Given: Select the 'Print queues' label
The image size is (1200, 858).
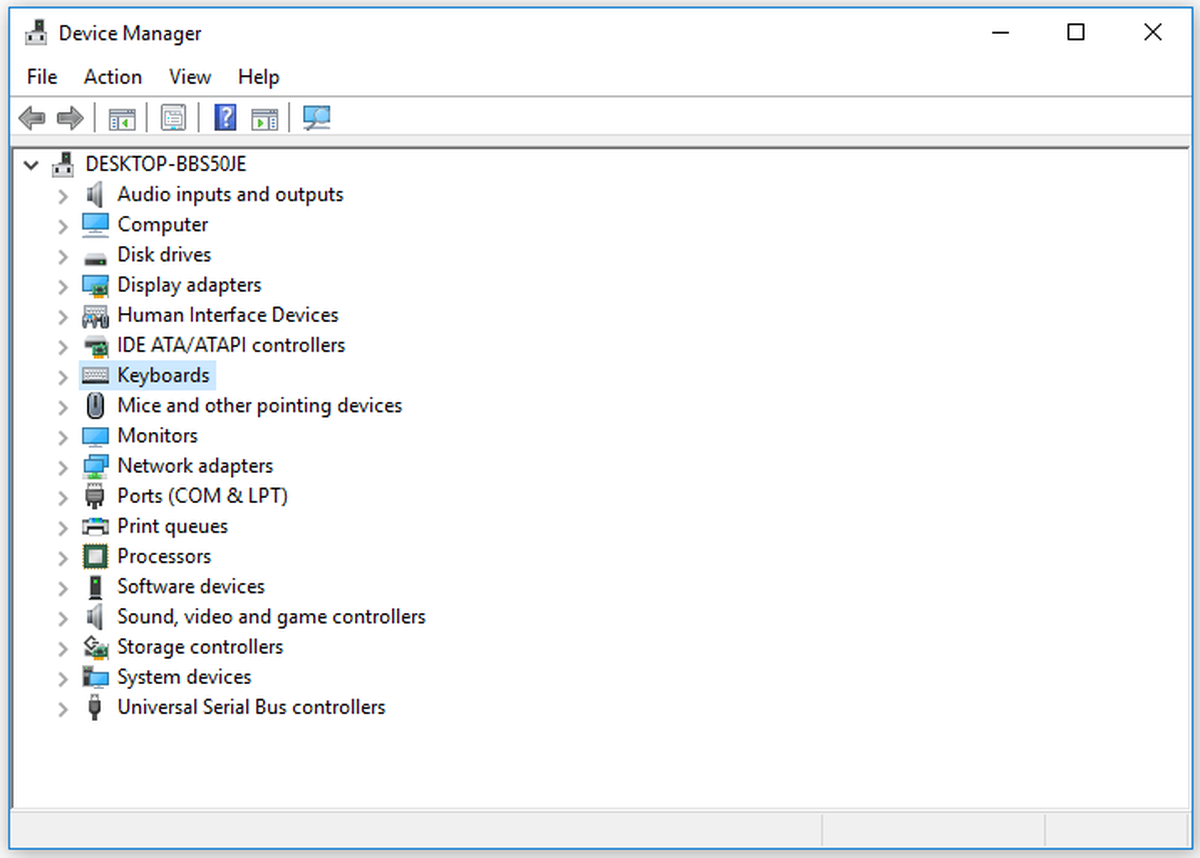Looking at the screenshot, I should (172, 526).
